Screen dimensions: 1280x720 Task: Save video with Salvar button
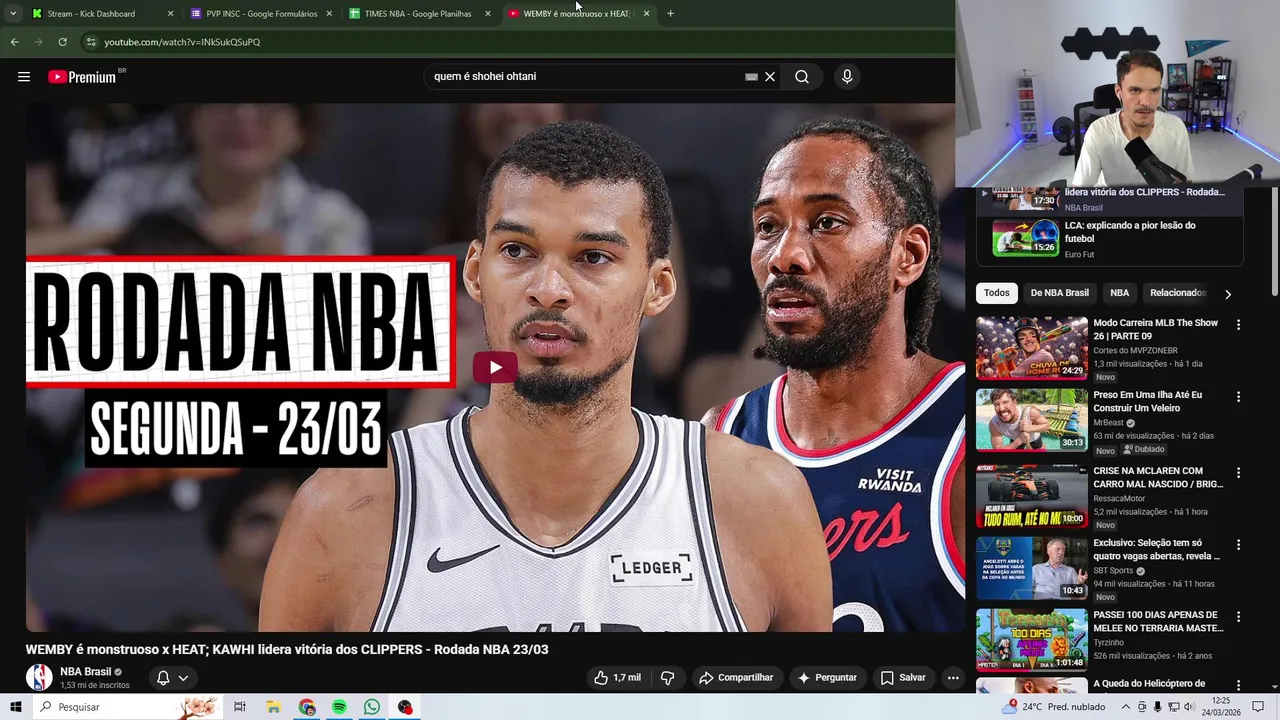coord(903,677)
